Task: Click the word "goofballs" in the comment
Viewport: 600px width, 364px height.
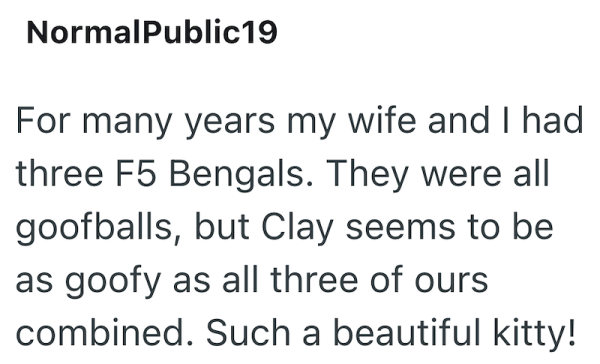Action: click(98, 227)
